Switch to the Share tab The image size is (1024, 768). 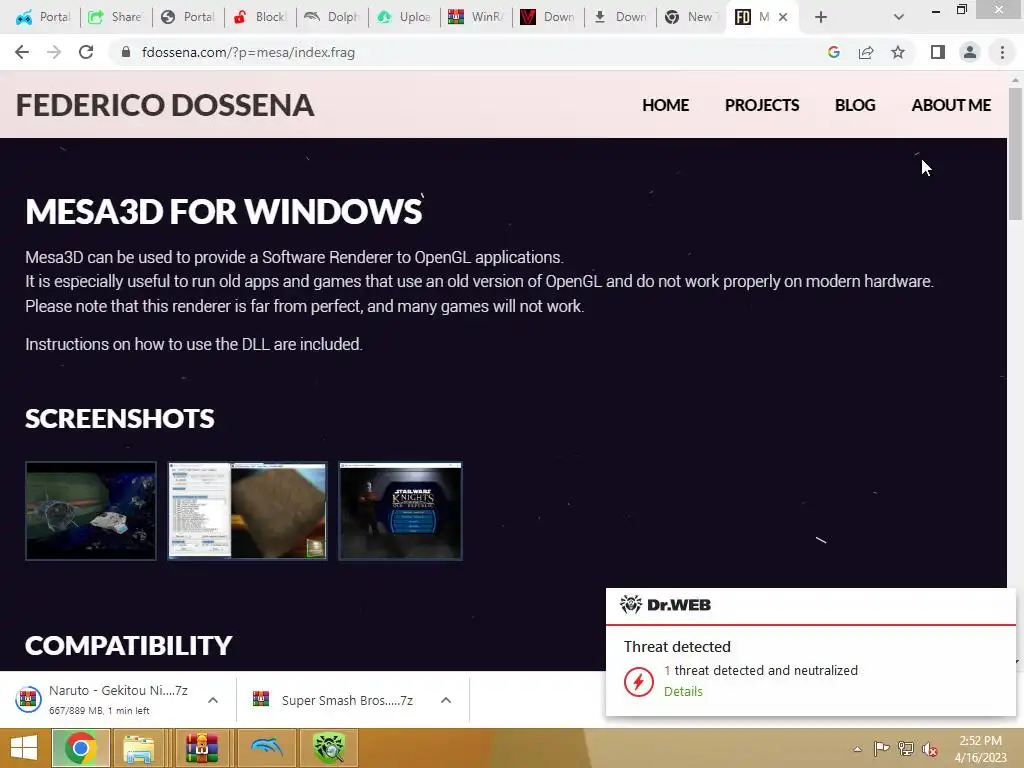[x=115, y=17]
